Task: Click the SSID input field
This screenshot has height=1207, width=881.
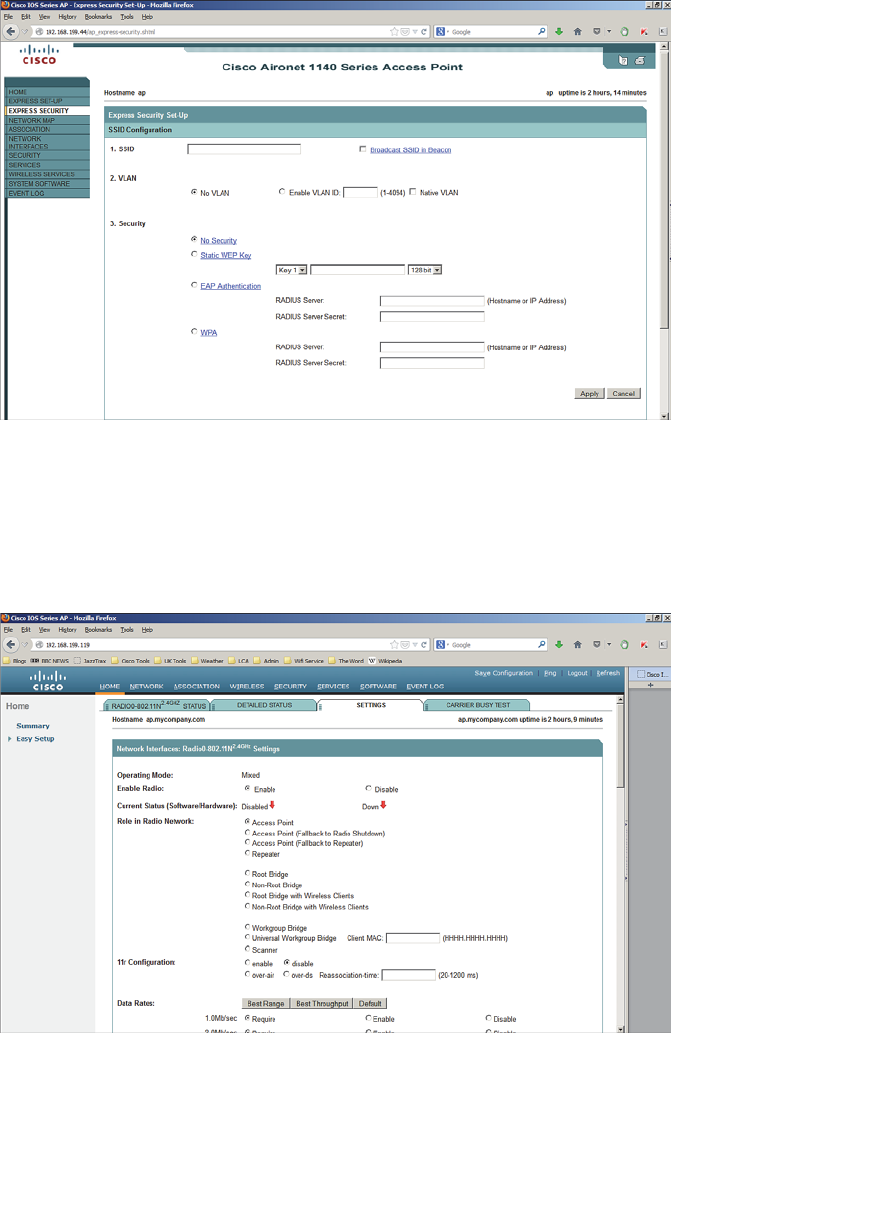Action: 244,149
